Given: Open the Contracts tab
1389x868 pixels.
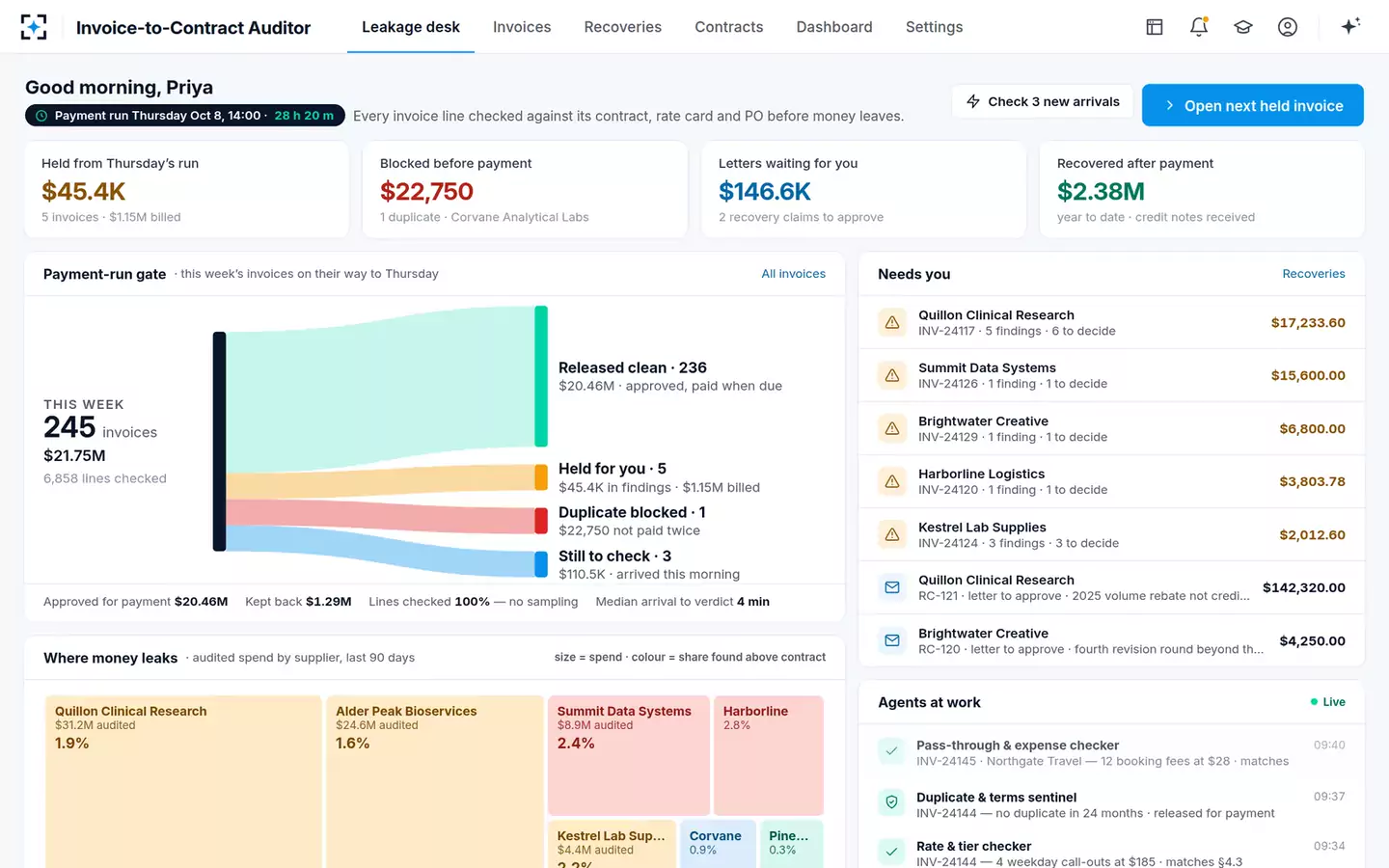Looking at the screenshot, I should [x=729, y=27].
